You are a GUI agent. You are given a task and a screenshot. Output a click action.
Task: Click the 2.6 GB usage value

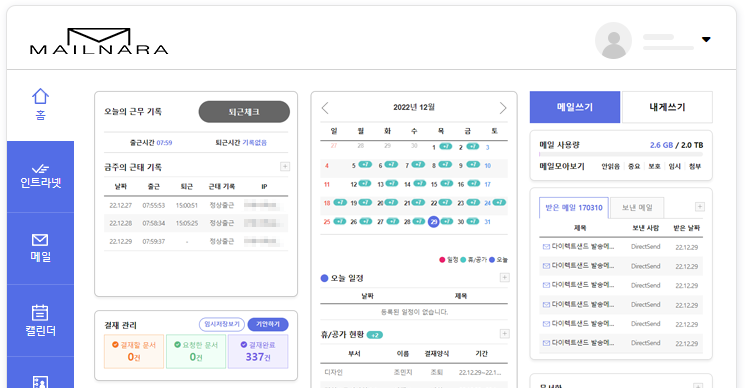[661, 145]
